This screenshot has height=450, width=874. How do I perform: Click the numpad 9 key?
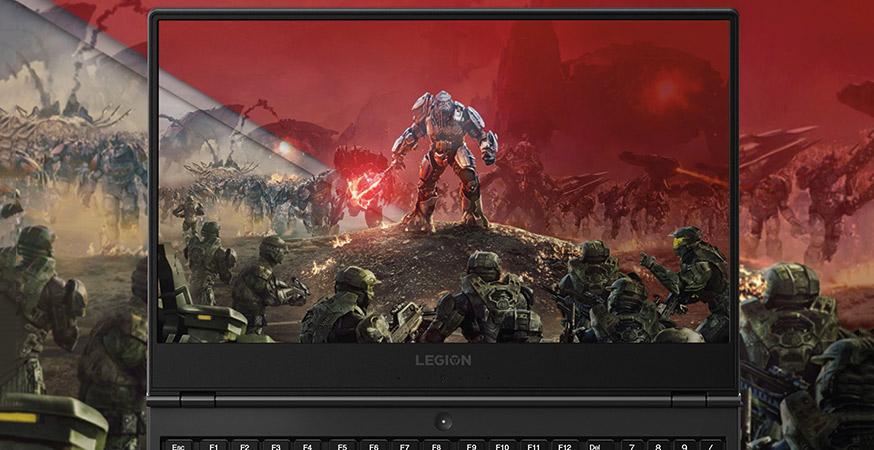click(685, 446)
